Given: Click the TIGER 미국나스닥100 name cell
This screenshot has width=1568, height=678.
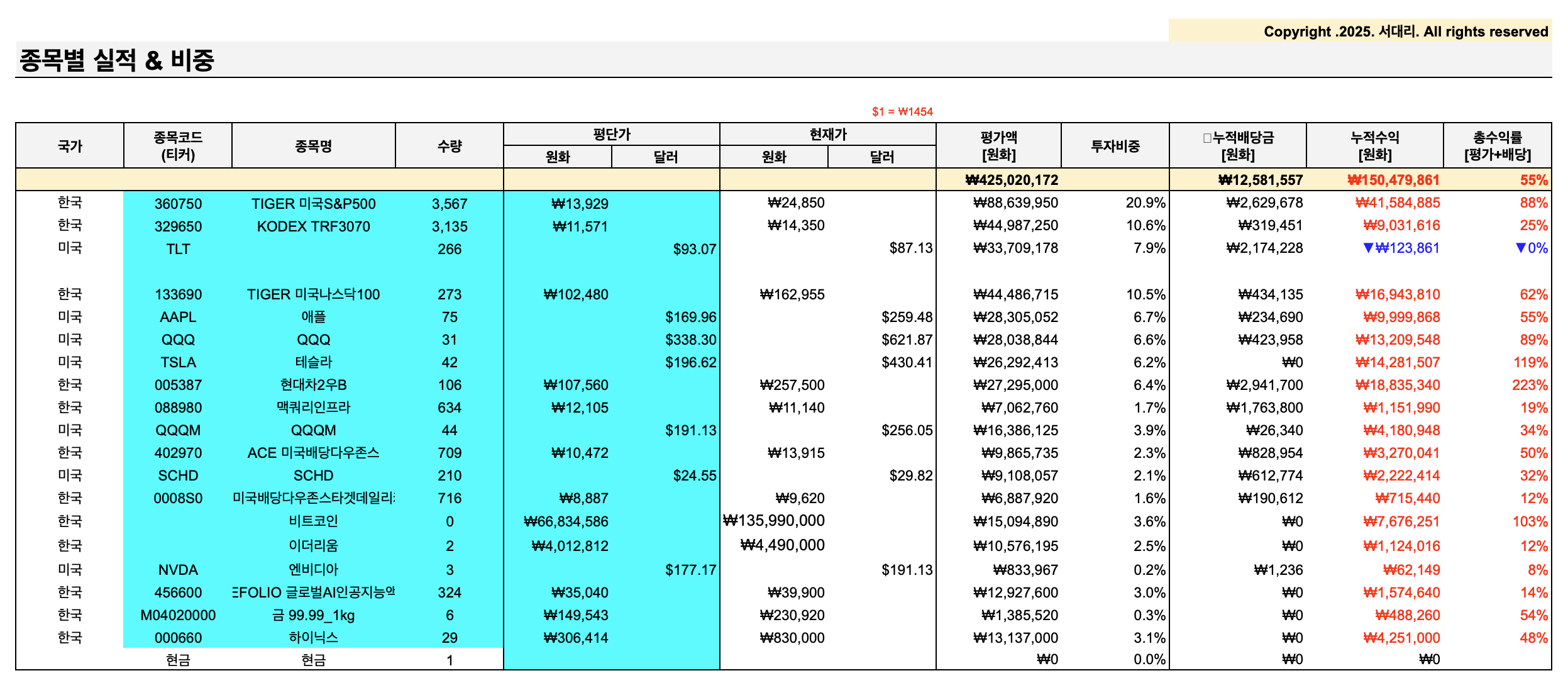Looking at the screenshot, I should pyautogui.click(x=313, y=294).
